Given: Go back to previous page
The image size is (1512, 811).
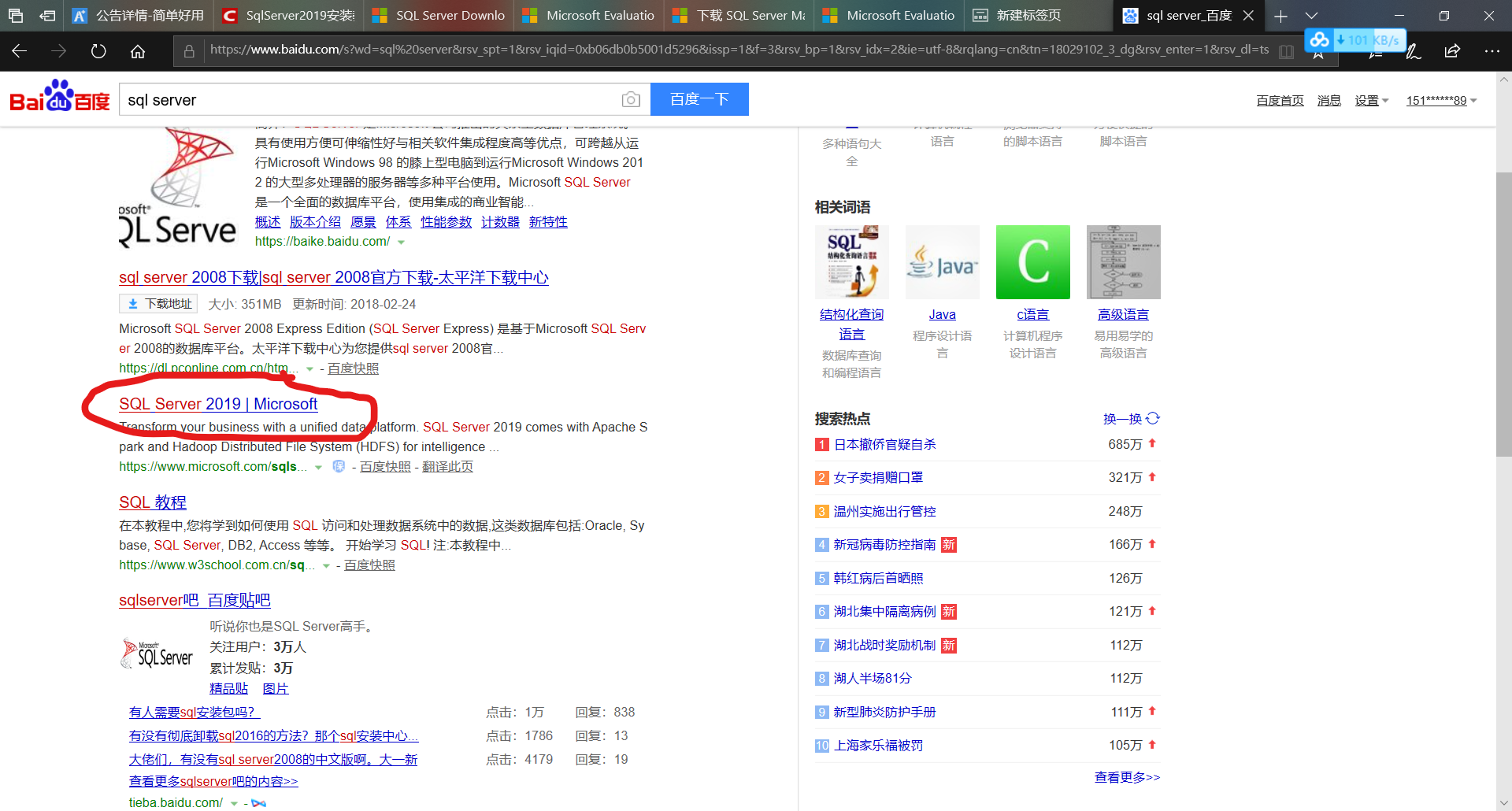Looking at the screenshot, I should pos(20,51).
